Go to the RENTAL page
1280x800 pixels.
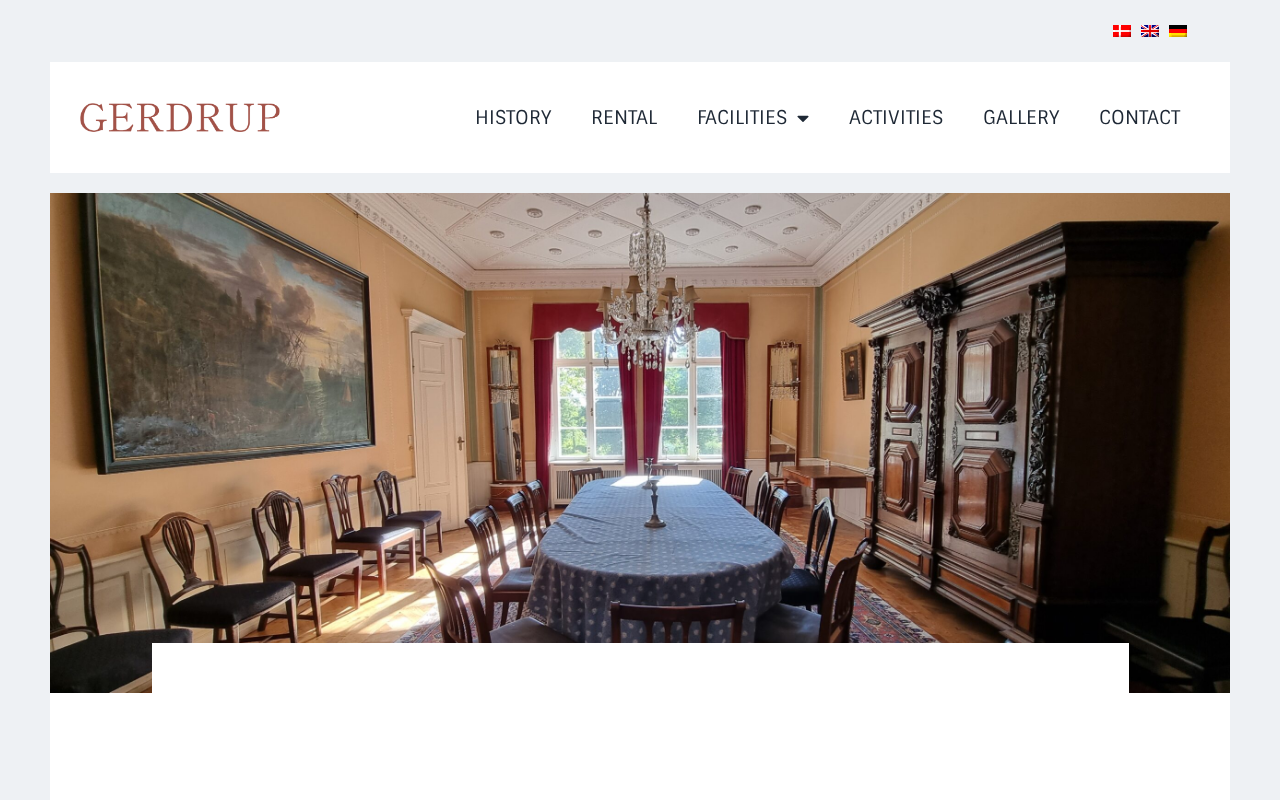point(624,118)
